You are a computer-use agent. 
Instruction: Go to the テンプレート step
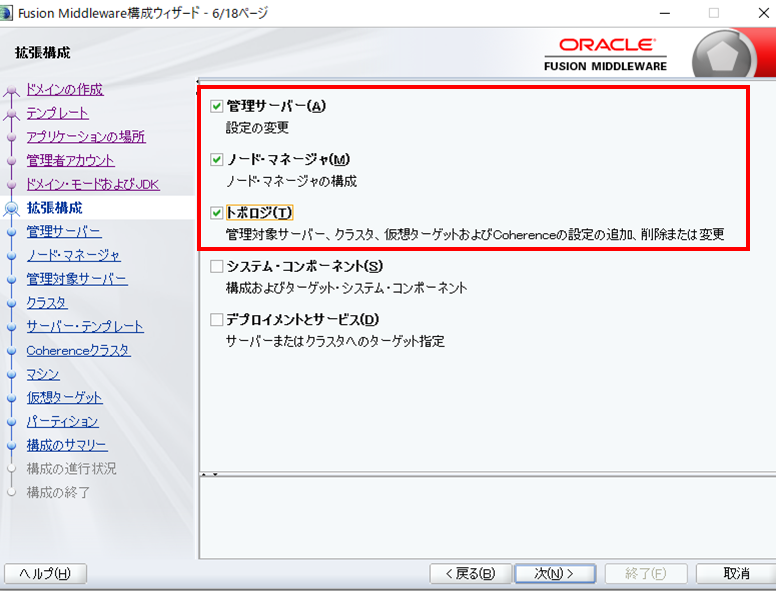(x=57, y=113)
